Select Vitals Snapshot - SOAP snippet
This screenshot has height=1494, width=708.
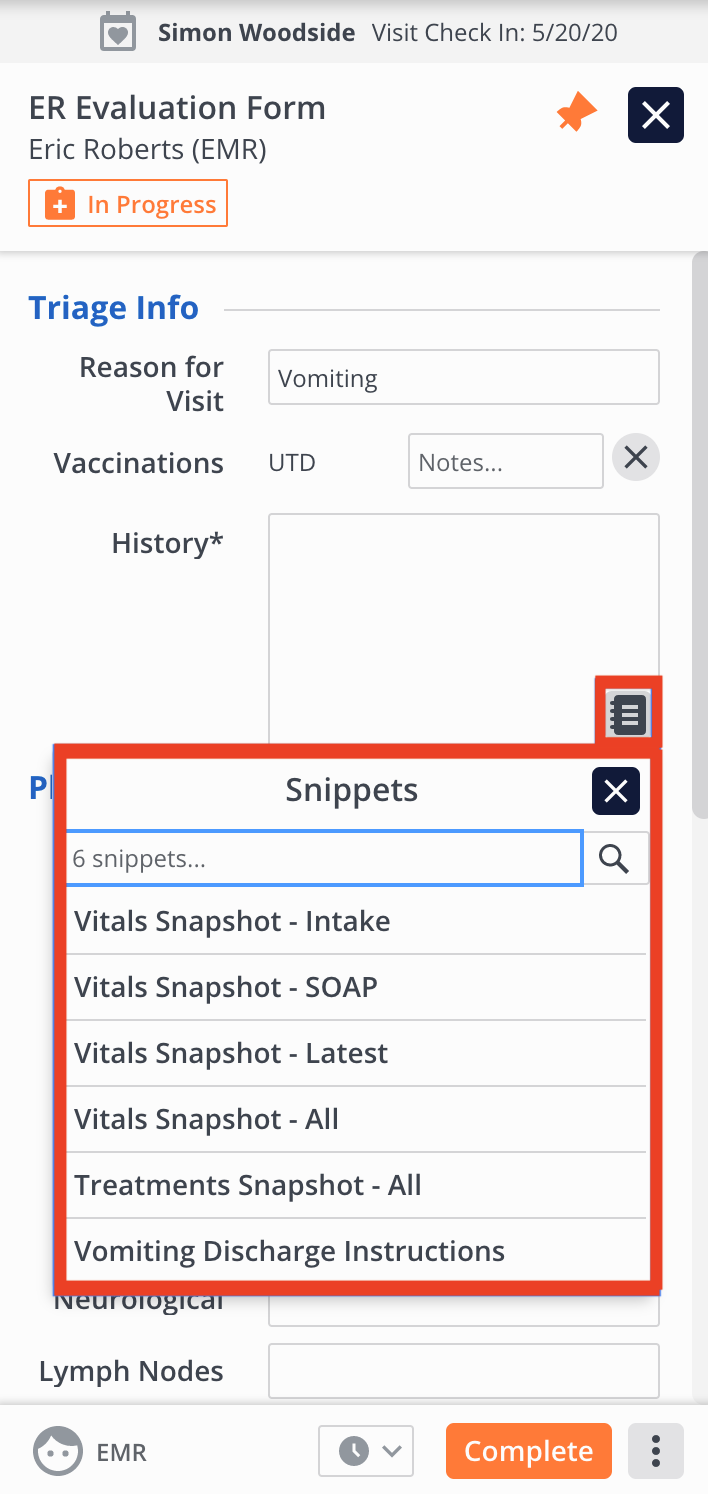[226, 987]
